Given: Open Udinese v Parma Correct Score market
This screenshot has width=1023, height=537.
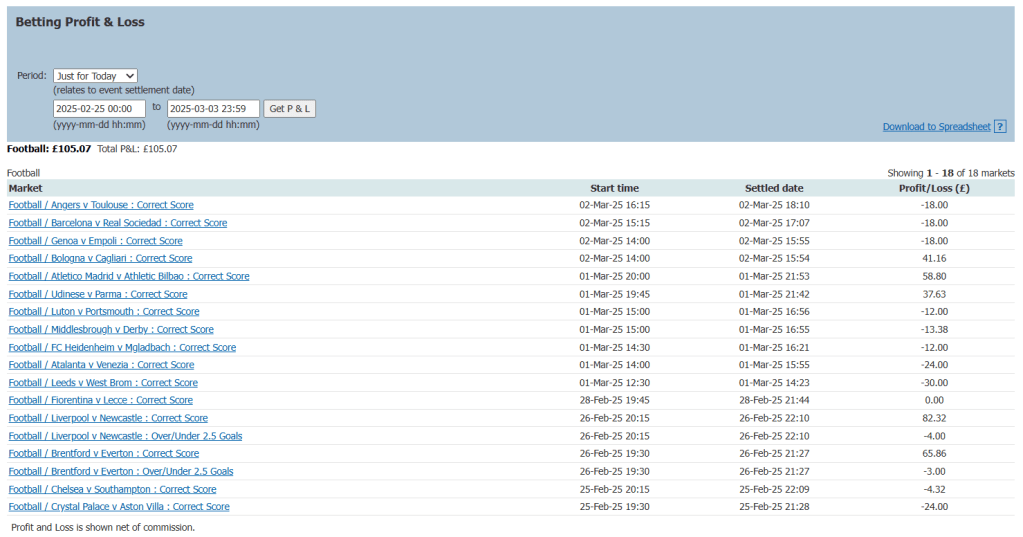Looking at the screenshot, I should 98,294.
